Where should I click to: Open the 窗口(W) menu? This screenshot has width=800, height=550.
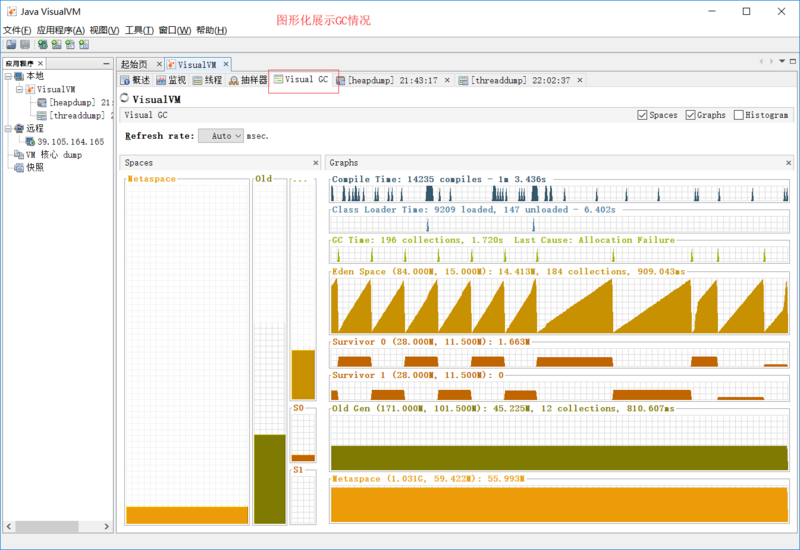coord(174,31)
